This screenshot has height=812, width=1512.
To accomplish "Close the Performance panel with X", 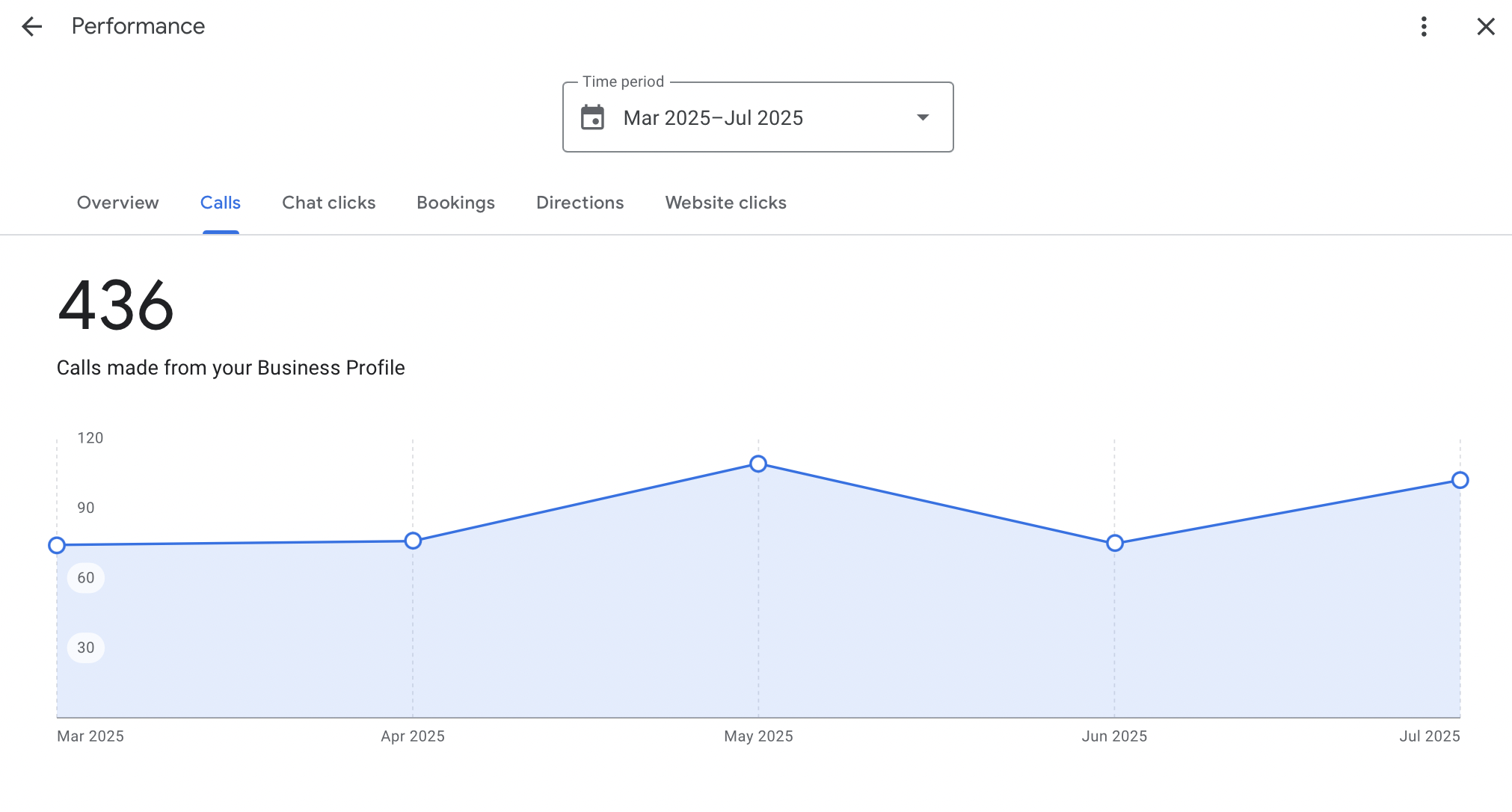I will (1485, 27).
